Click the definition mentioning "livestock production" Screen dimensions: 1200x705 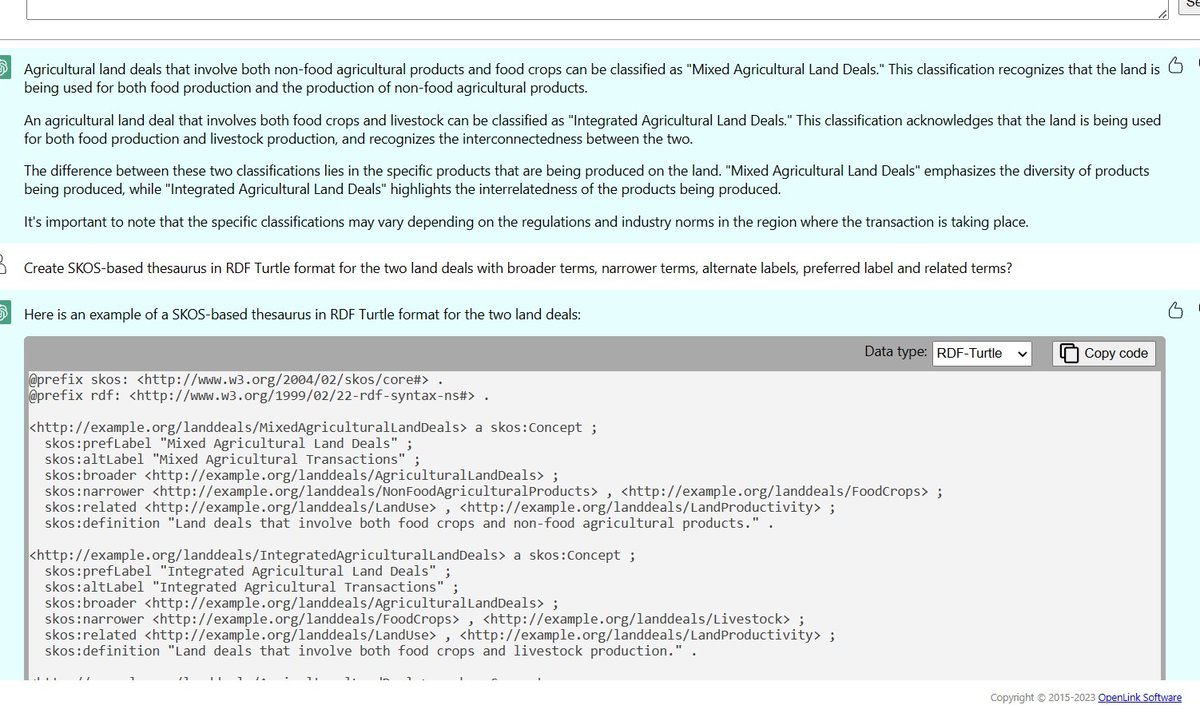click(370, 652)
